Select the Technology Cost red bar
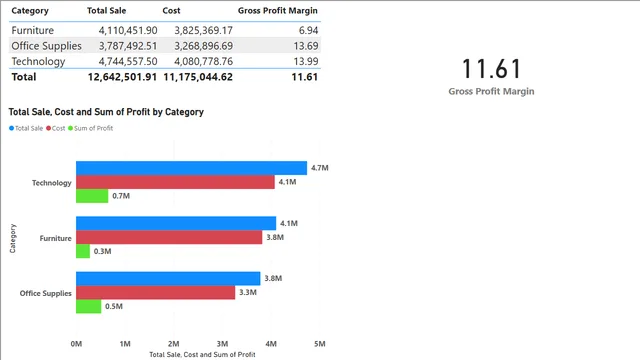This screenshot has width=640, height=360. point(175,182)
